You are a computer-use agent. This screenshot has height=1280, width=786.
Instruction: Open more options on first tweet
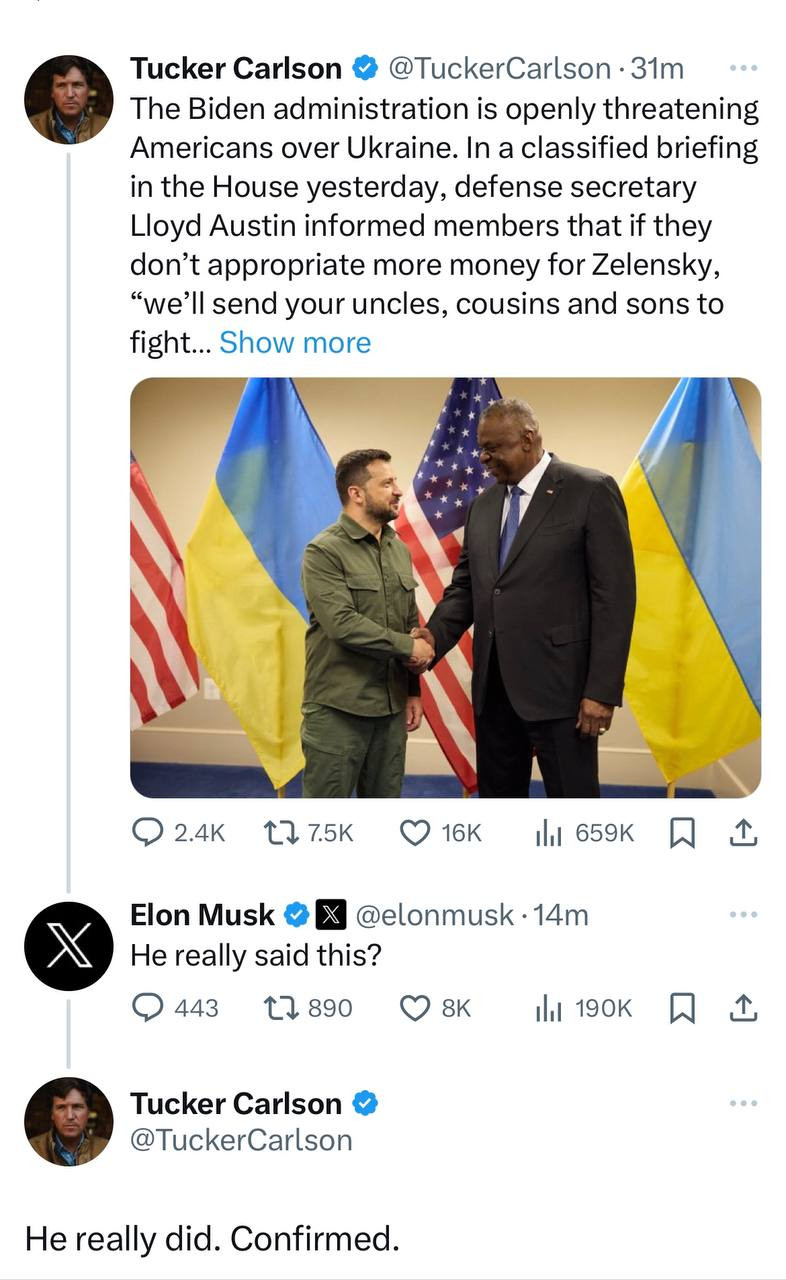(x=743, y=68)
